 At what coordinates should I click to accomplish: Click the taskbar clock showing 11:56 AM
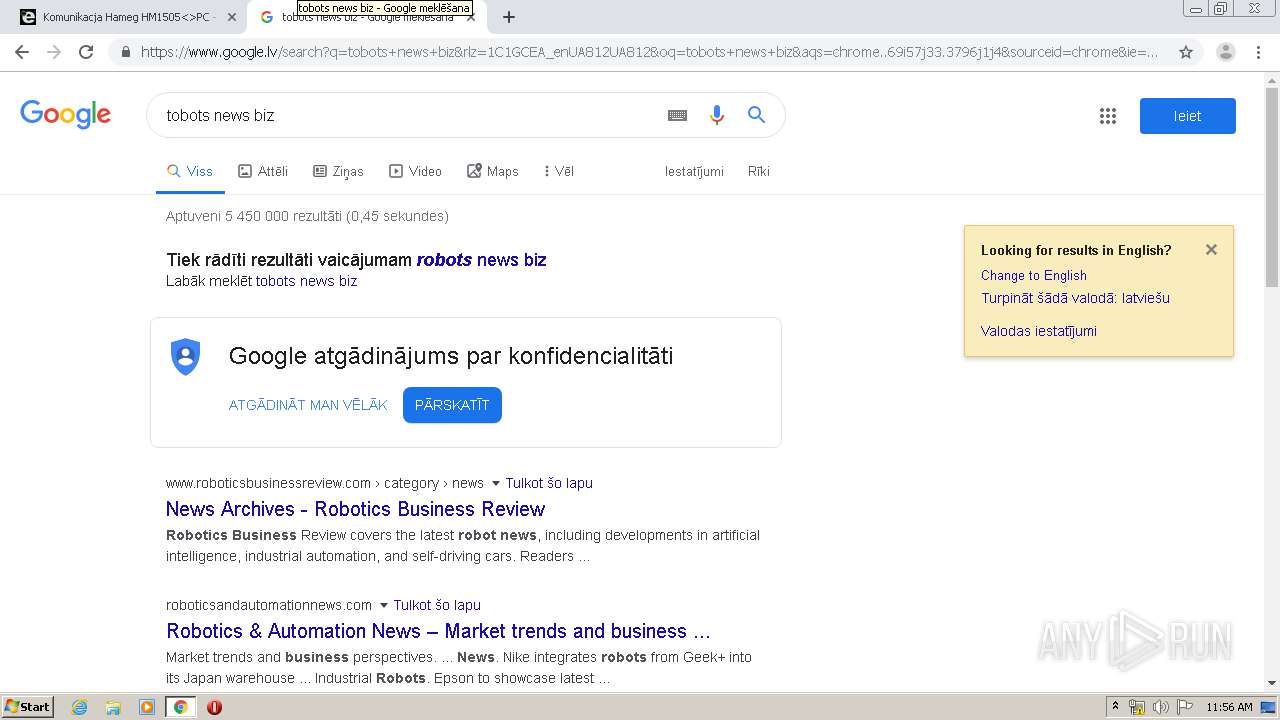click(x=1229, y=707)
